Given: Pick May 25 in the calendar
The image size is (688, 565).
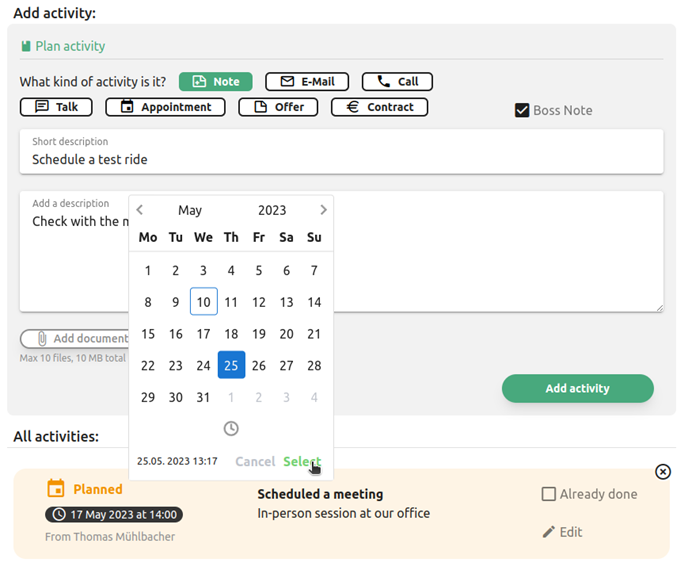Looking at the screenshot, I should [x=231, y=365].
